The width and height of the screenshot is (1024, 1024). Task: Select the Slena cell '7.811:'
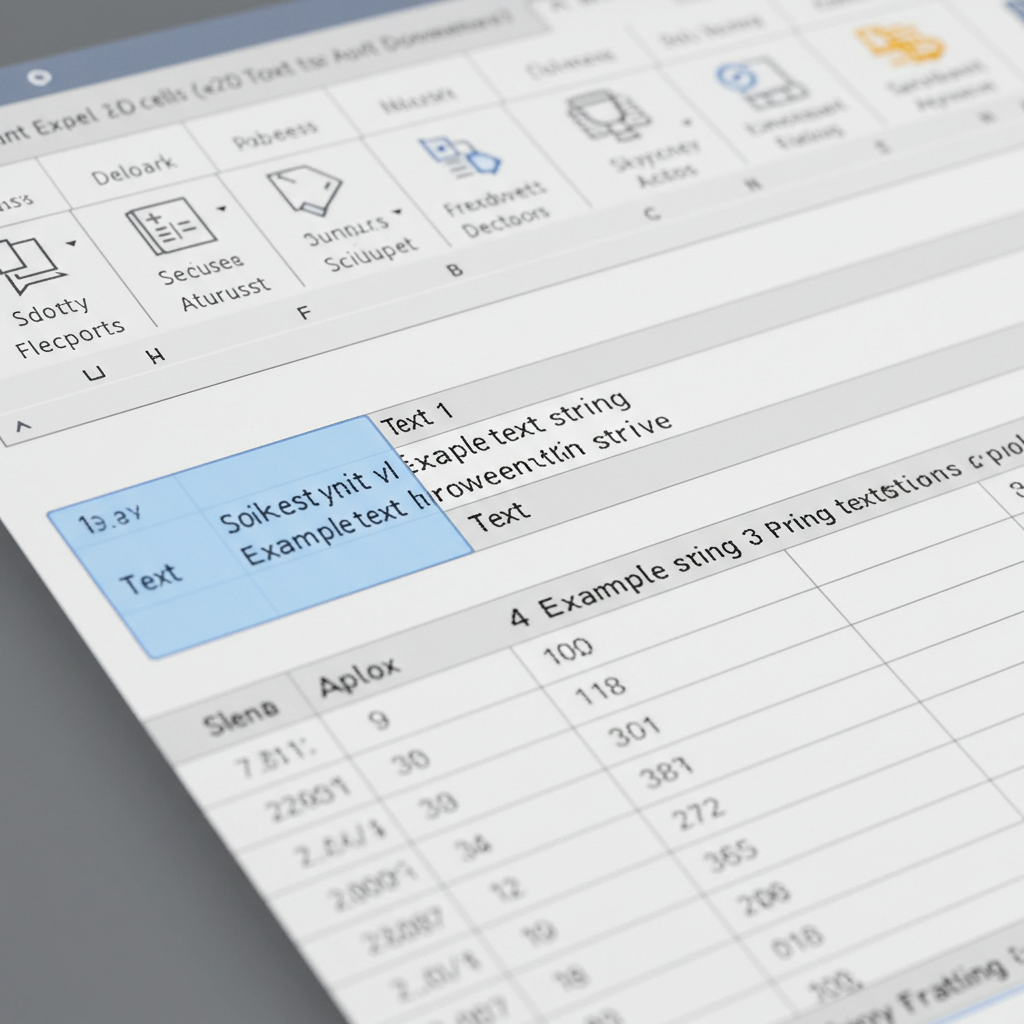(x=276, y=756)
